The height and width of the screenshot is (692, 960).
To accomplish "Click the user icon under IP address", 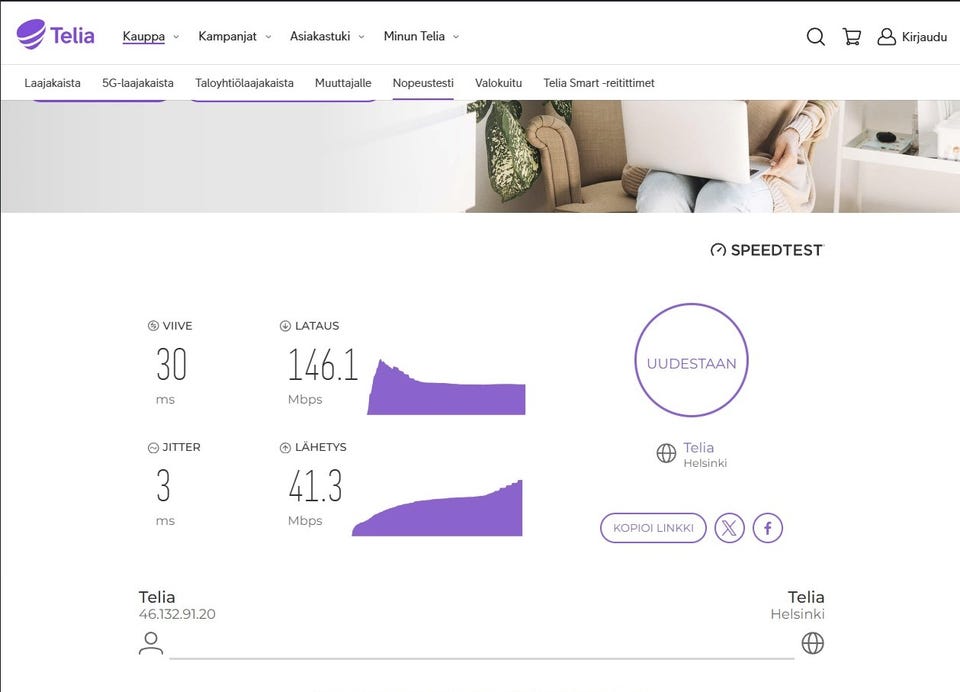I will coord(151,643).
